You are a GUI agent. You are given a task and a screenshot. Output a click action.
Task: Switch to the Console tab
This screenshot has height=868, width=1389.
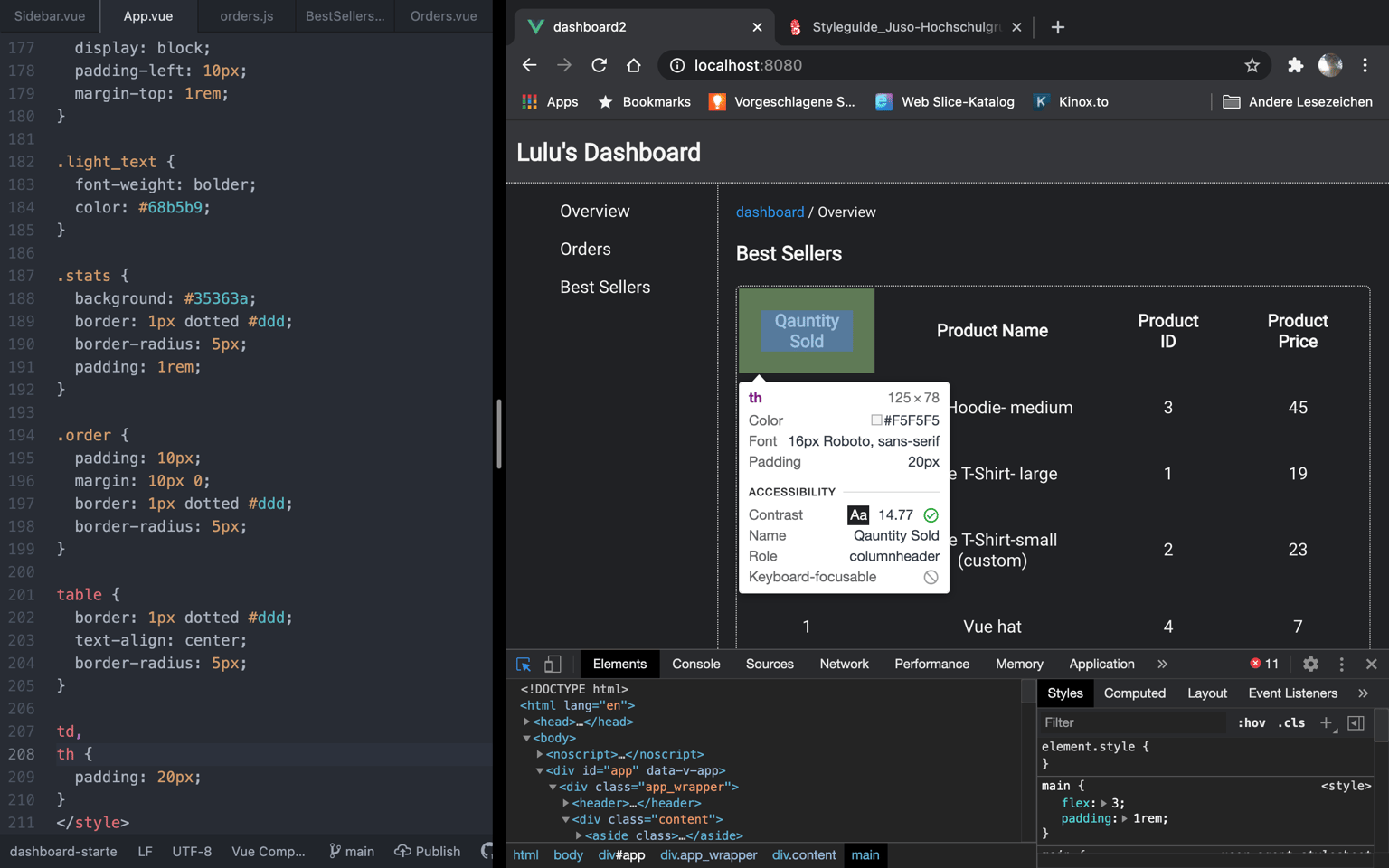point(696,665)
